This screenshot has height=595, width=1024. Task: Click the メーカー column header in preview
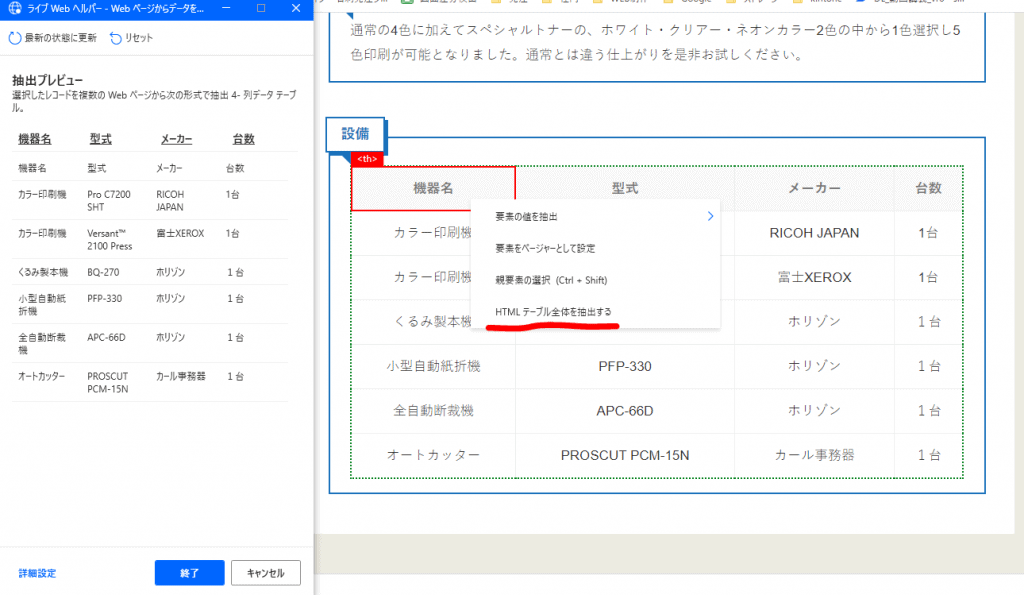pos(175,140)
